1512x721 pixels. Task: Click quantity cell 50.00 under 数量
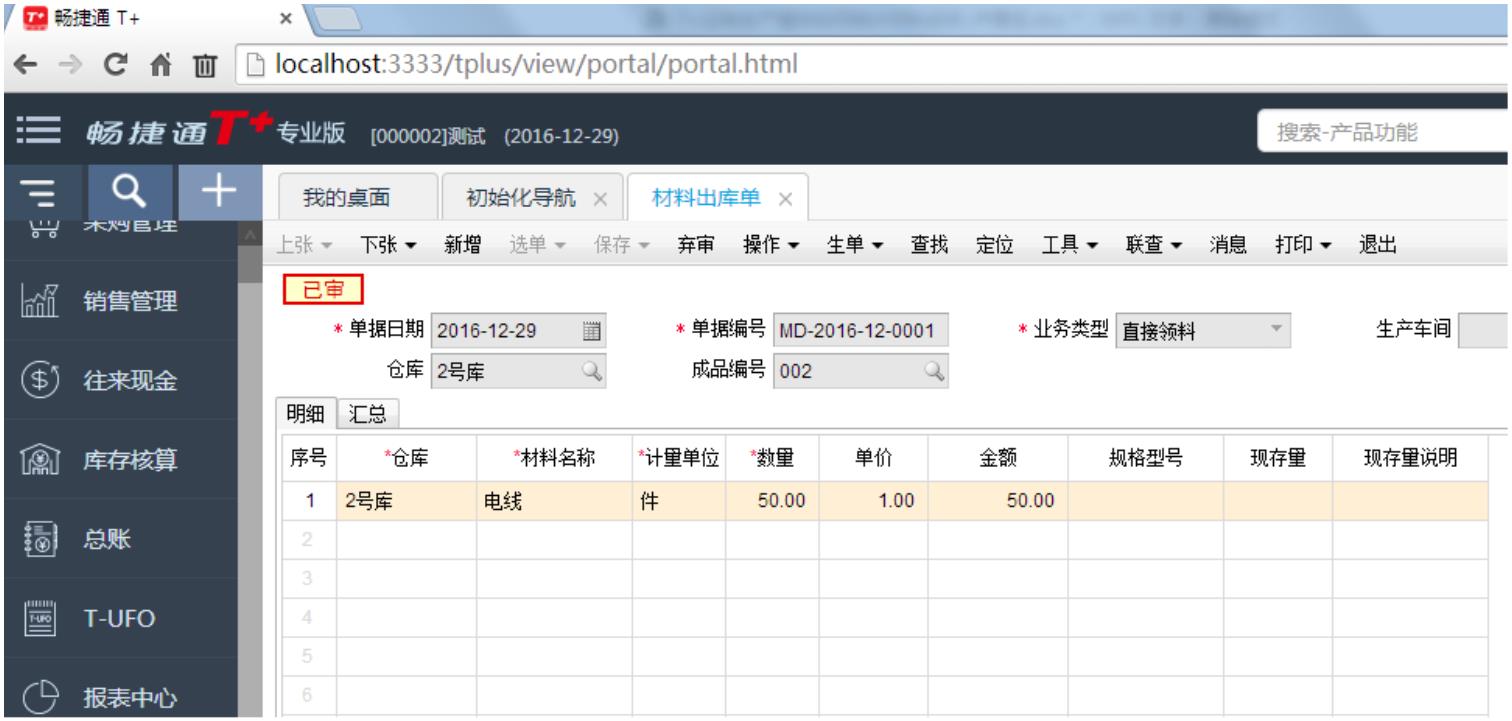(x=773, y=501)
